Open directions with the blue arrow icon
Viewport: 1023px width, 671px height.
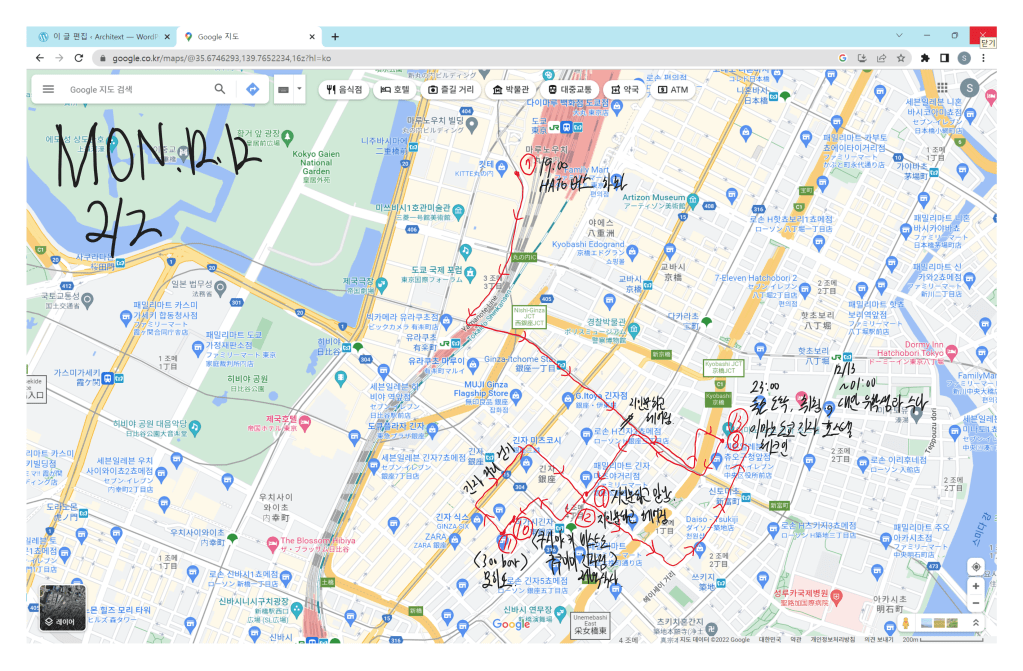click(x=251, y=90)
